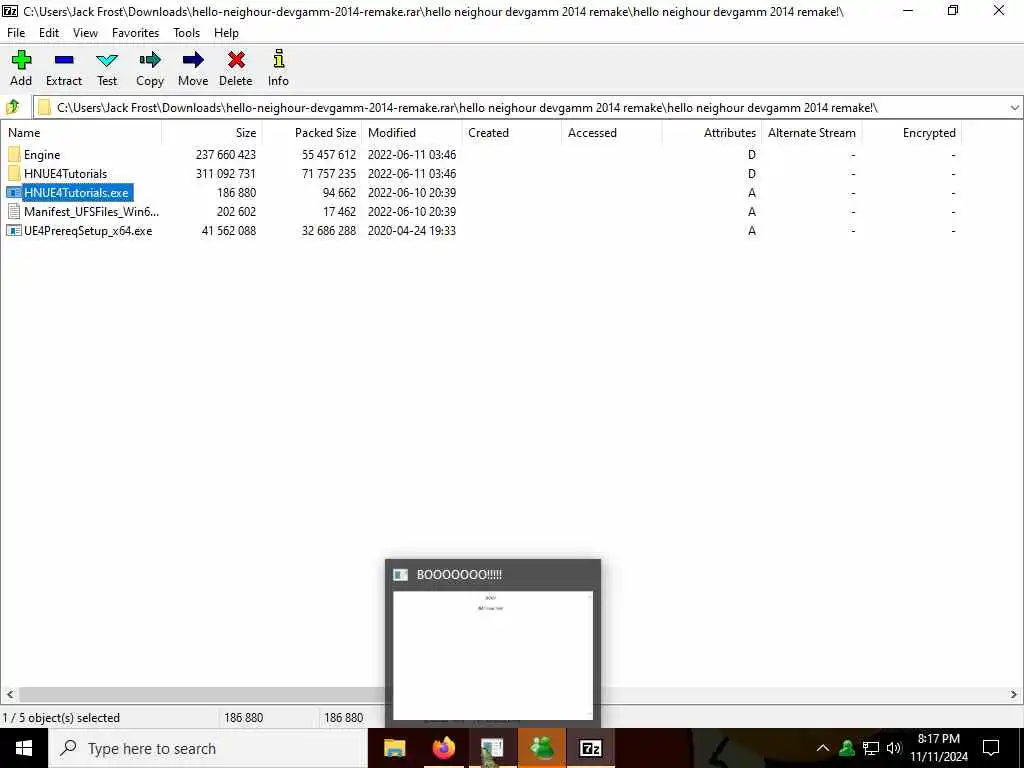Sort by the Name column header
The height and width of the screenshot is (768, 1024).
pos(81,133)
